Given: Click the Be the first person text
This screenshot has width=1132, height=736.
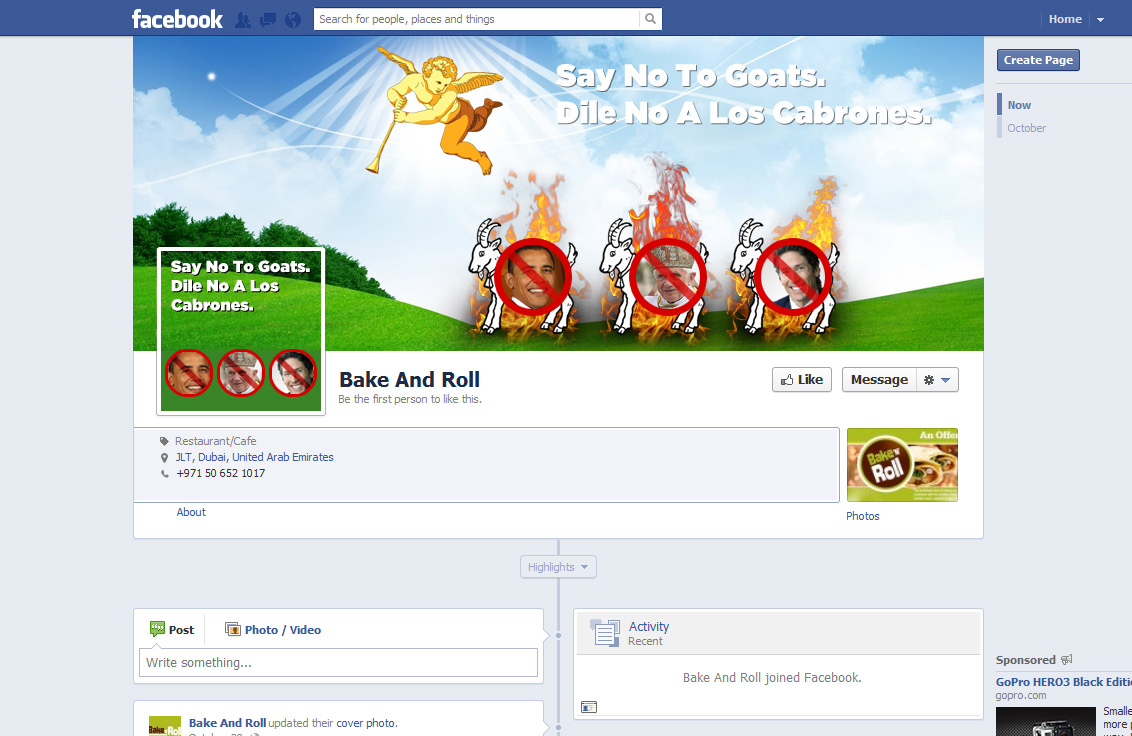Looking at the screenshot, I should point(409,399).
